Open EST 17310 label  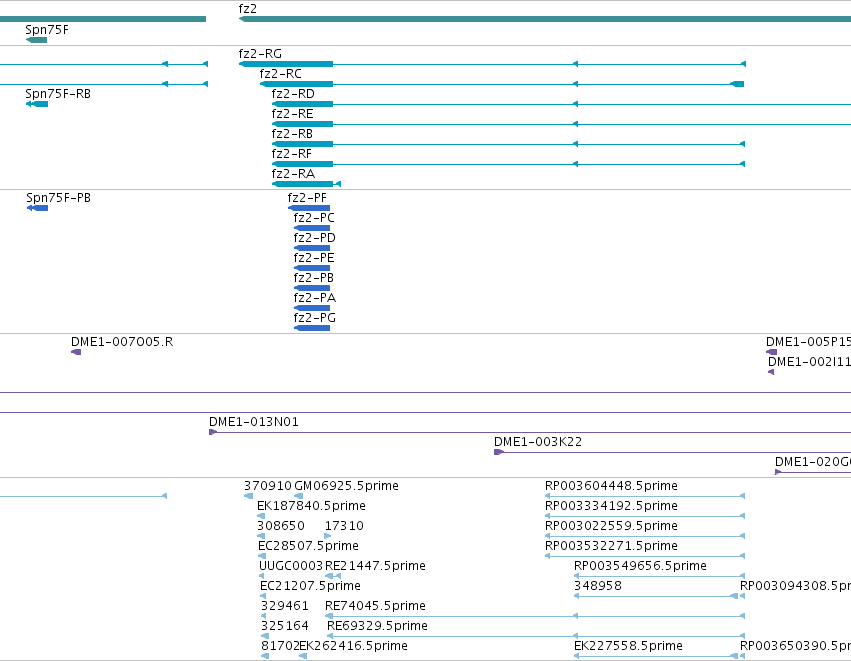pos(344,526)
